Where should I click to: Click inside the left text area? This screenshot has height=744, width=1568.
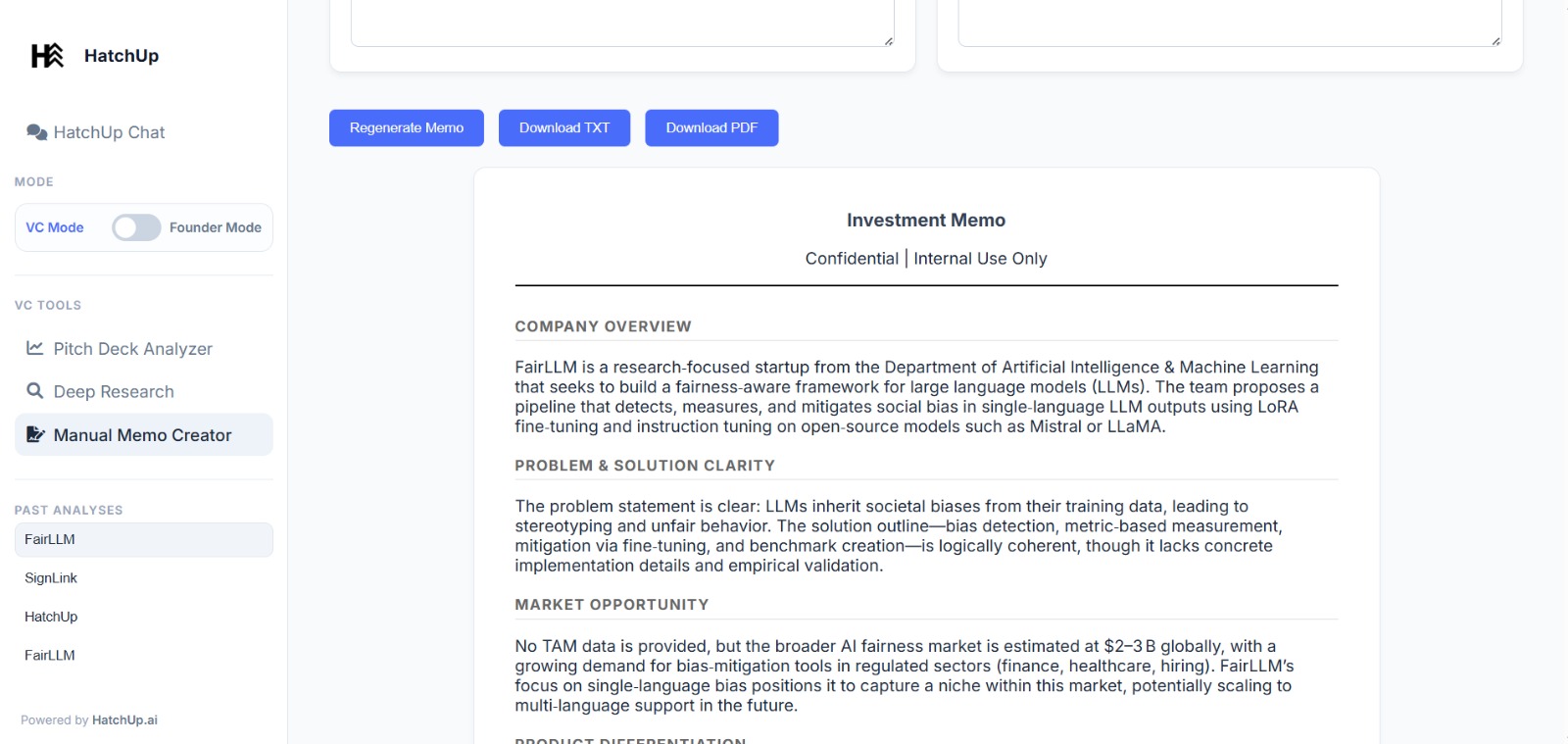[x=621, y=22]
